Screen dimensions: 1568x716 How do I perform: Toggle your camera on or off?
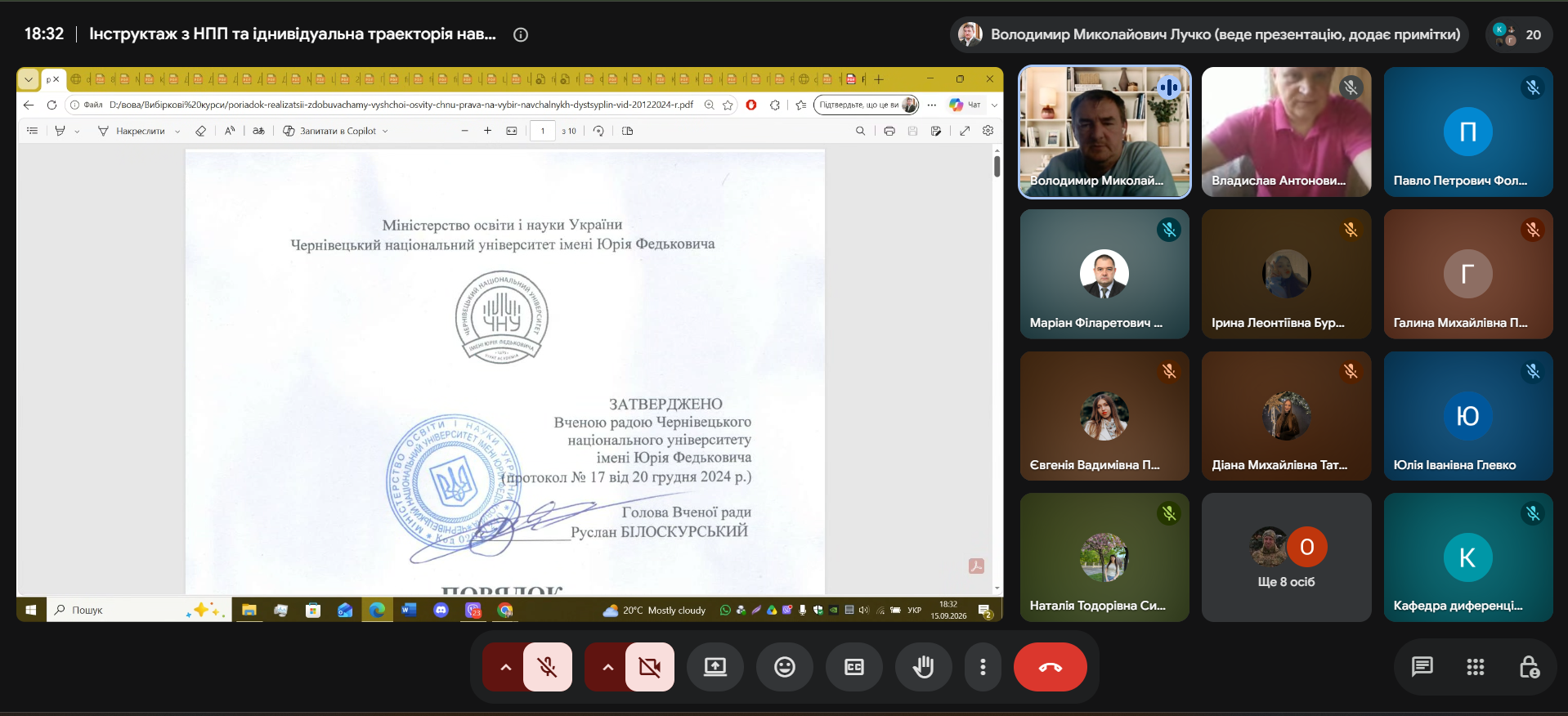(x=650, y=667)
